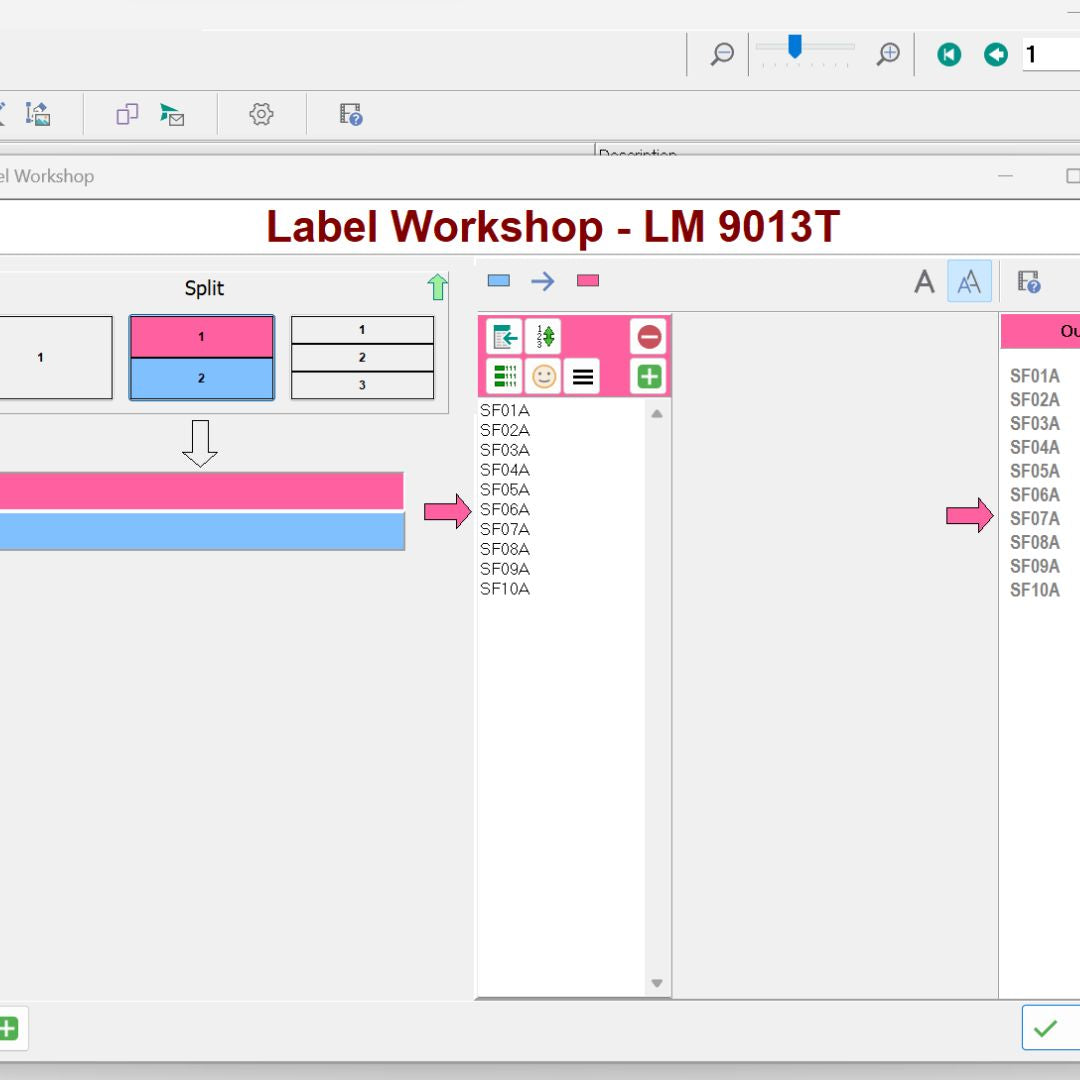Select the single large A font button

[925, 283]
